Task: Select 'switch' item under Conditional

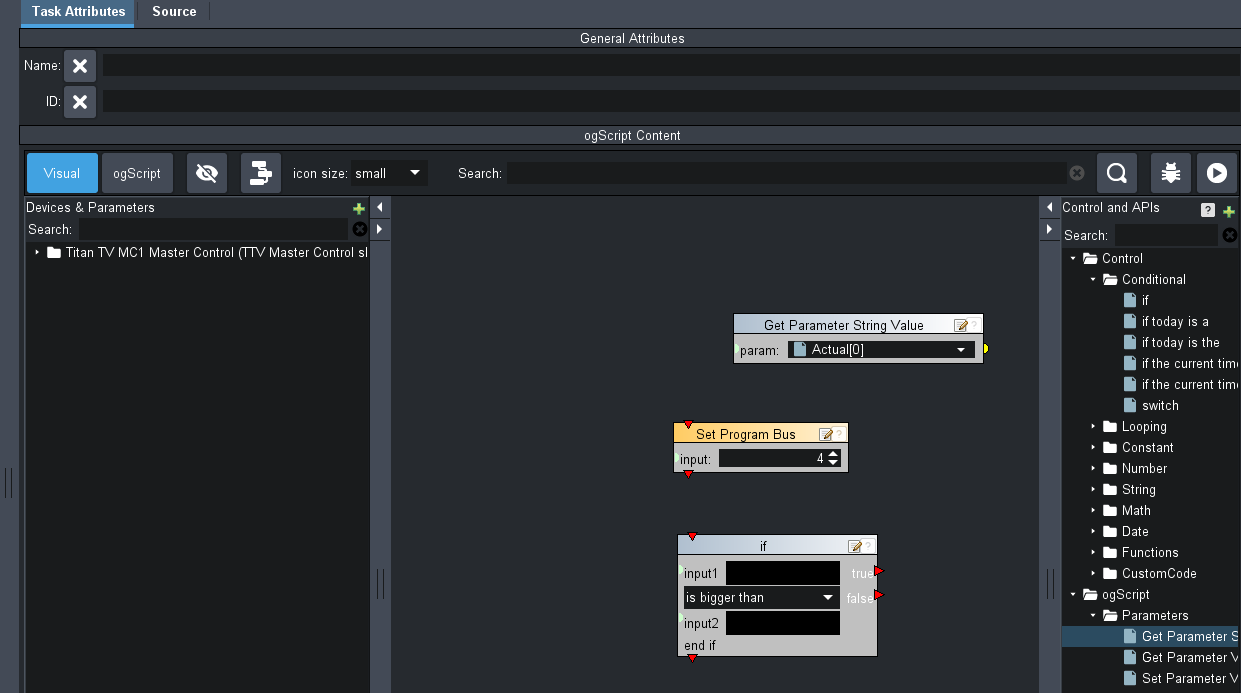Action: 1160,406
